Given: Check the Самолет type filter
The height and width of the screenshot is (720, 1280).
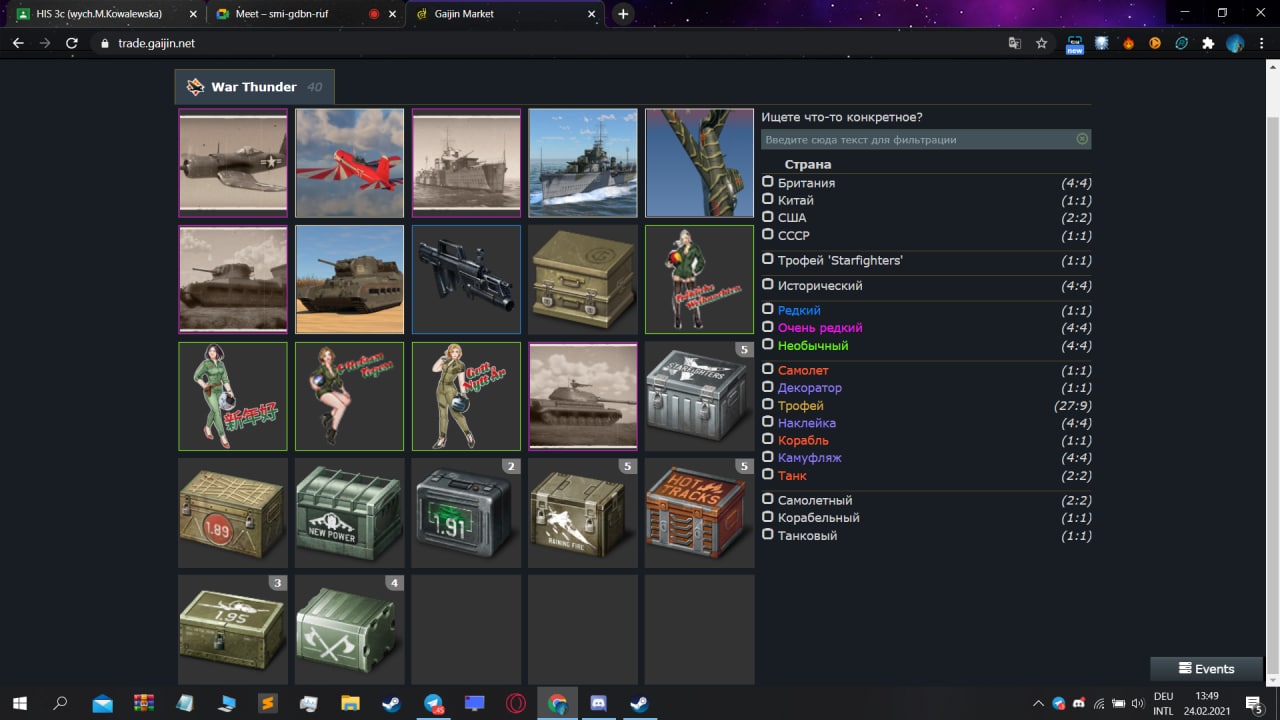Looking at the screenshot, I should point(768,370).
